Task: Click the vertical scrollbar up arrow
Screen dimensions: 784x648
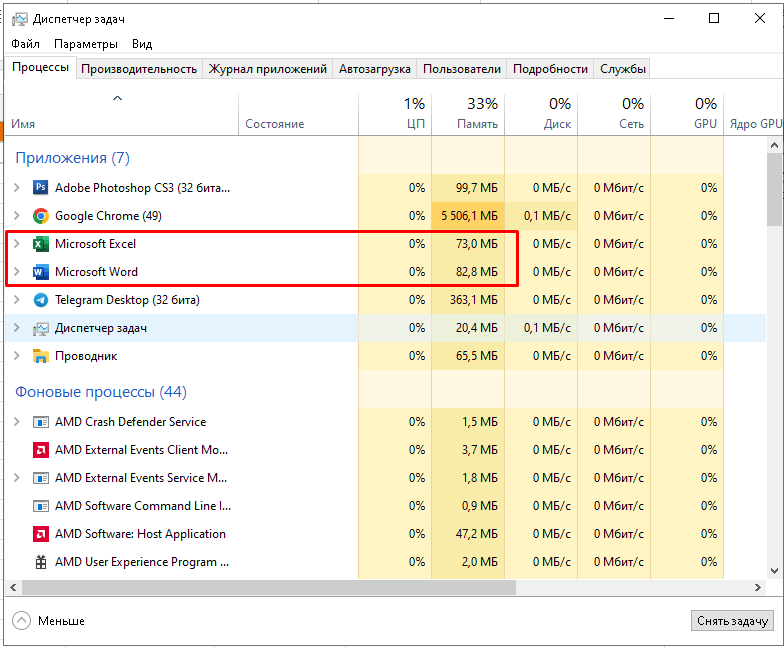Action: 774,146
